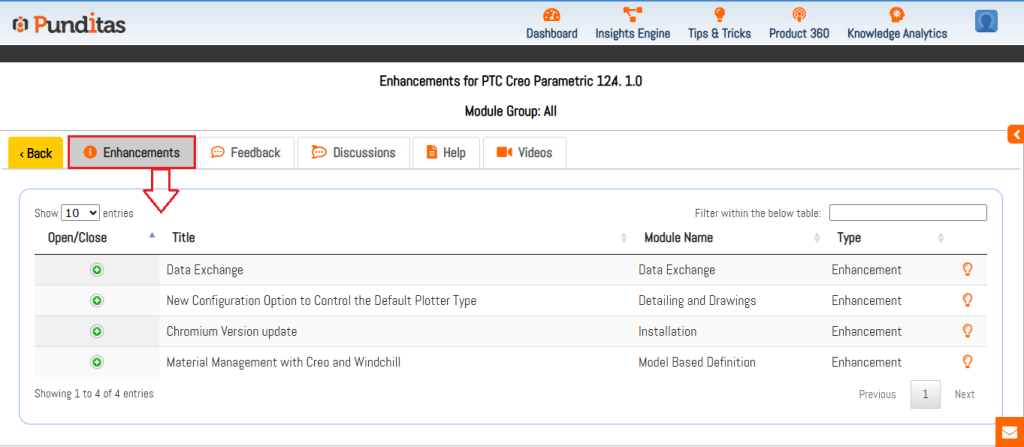Image resolution: width=1024 pixels, height=447 pixels.
Task: Expand the Material Management with Creo row
Action: [x=97, y=362]
